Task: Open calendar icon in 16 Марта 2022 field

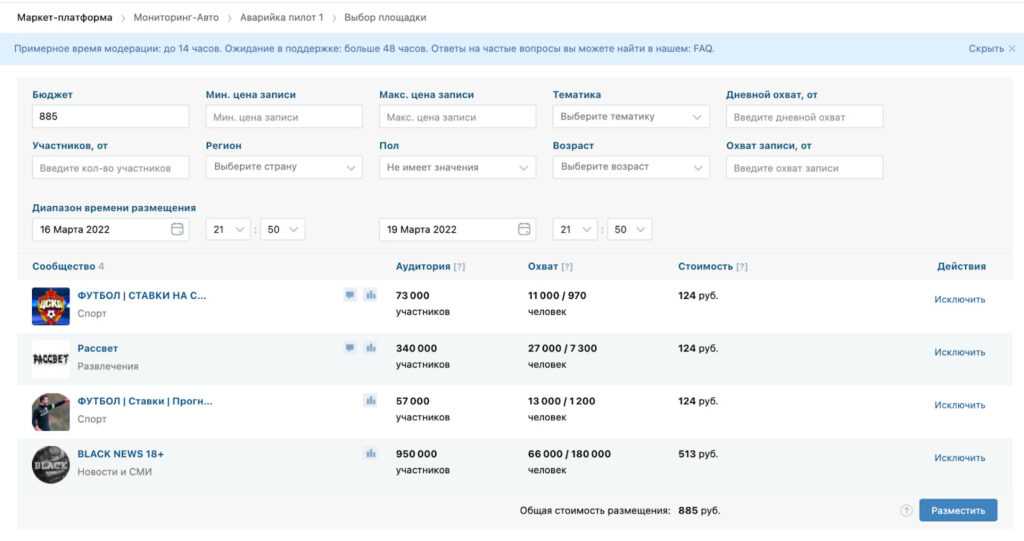Action: pos(177,229)
